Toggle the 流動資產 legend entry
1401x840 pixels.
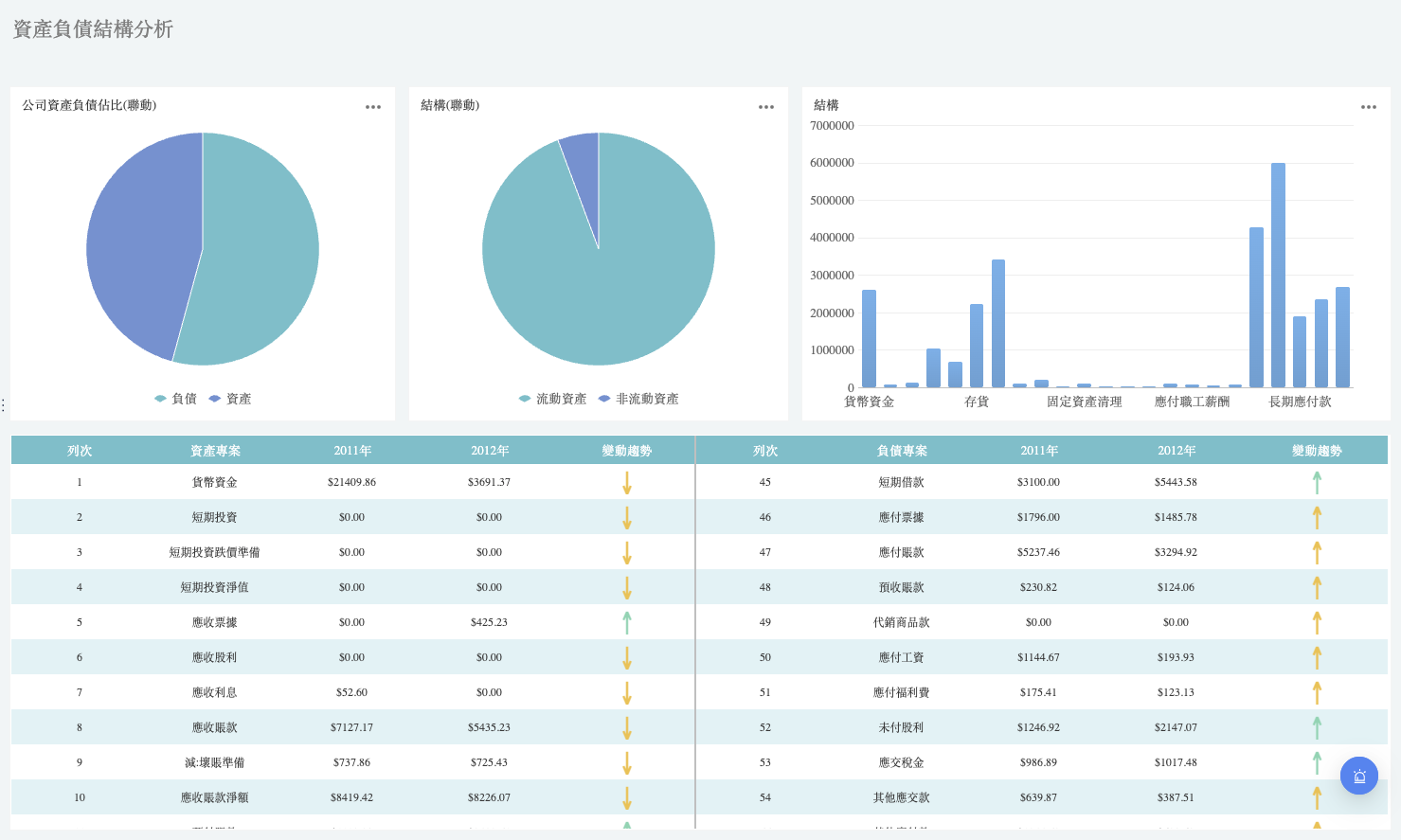click(x=552, y=399)
